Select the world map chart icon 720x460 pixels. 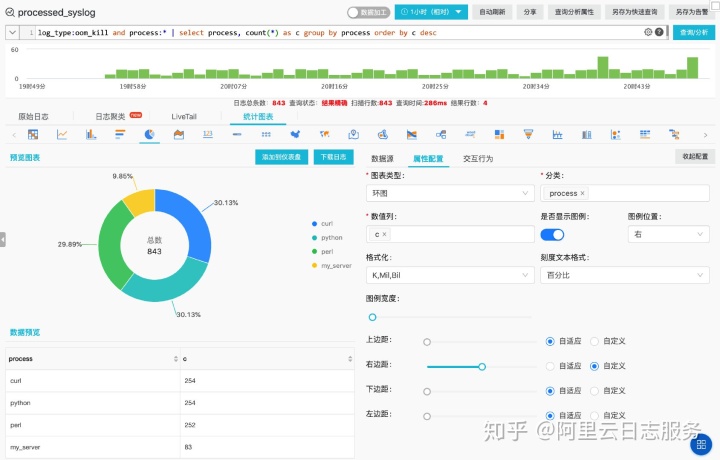[324, 135]
